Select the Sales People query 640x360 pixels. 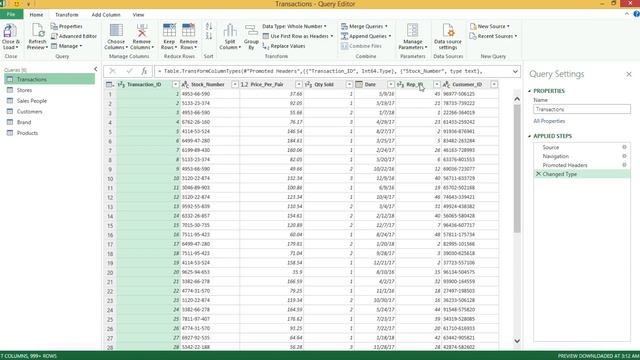click(x=49, y=100)
